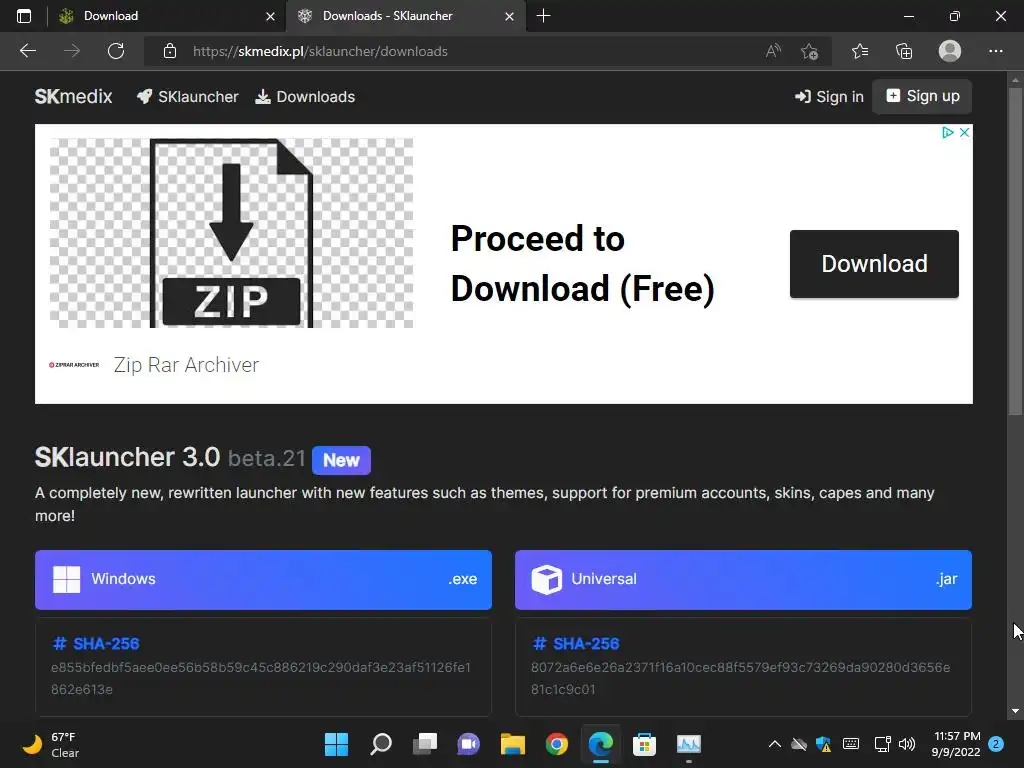The image size is (1024, 768).
Task: Download the Universal .jar launcher
Action: click(x=743, y=579)
